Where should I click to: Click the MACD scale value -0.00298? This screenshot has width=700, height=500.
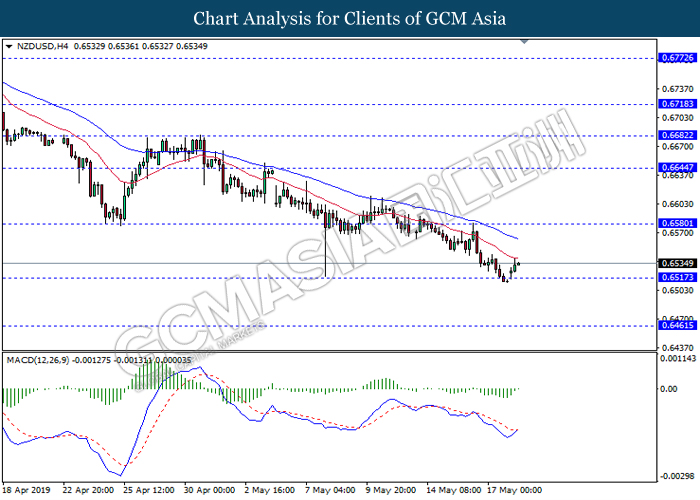pos(677,476)
